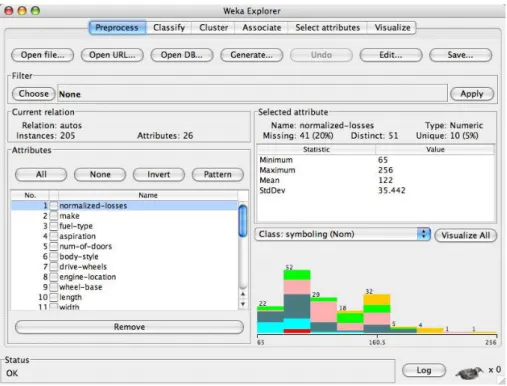Apply the selected filter

pyautogui.click(x=472, y=94)
